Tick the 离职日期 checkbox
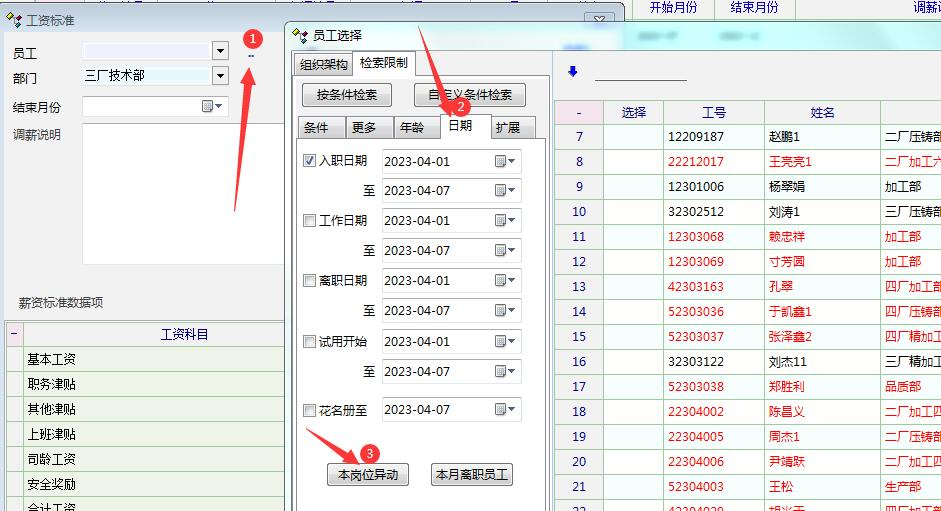The height and width of the screenshot is (511, 941). (x=310, y=281)
